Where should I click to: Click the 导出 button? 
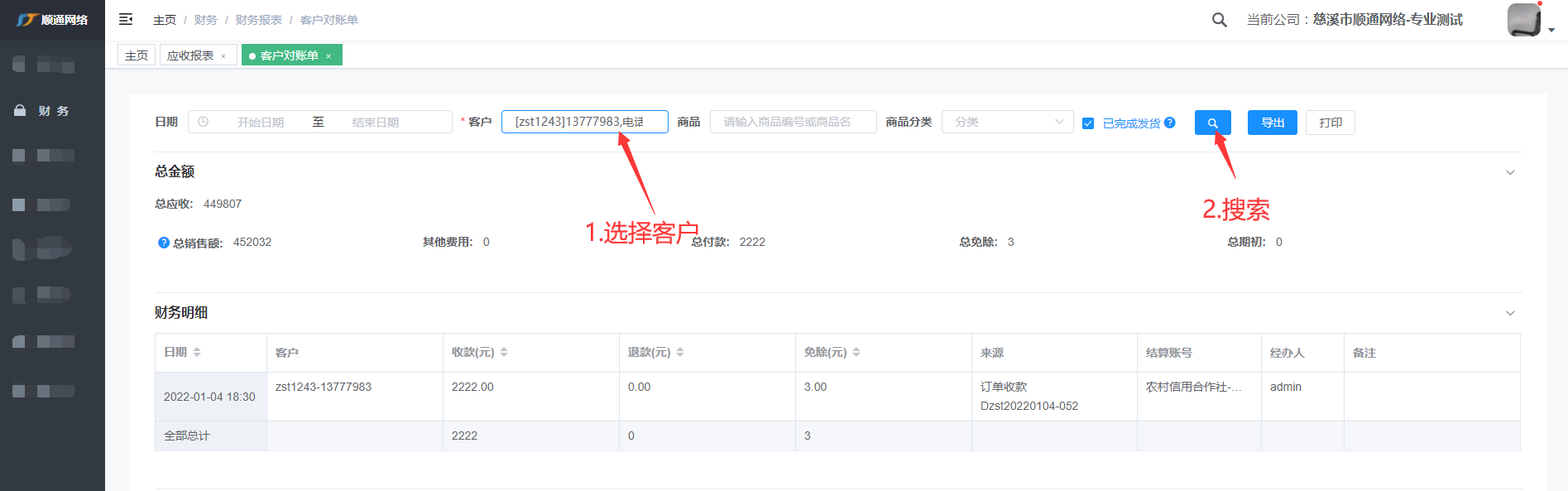click(1272, 123)
